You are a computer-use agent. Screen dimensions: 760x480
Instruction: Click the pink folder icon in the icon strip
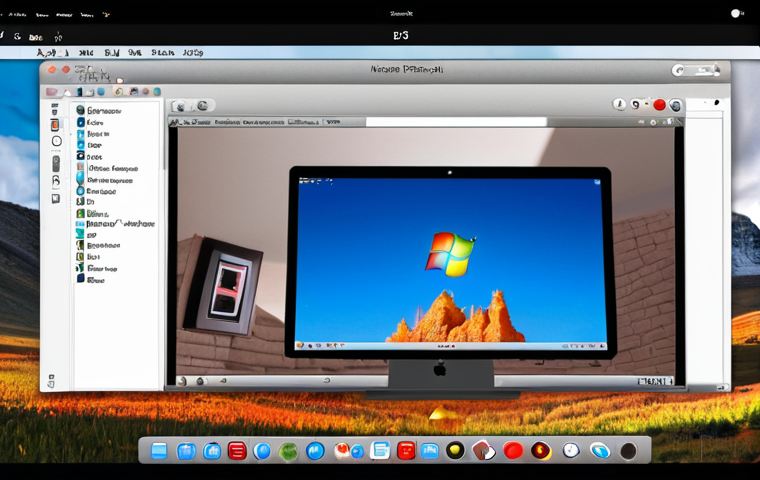(x=51, y=92)
